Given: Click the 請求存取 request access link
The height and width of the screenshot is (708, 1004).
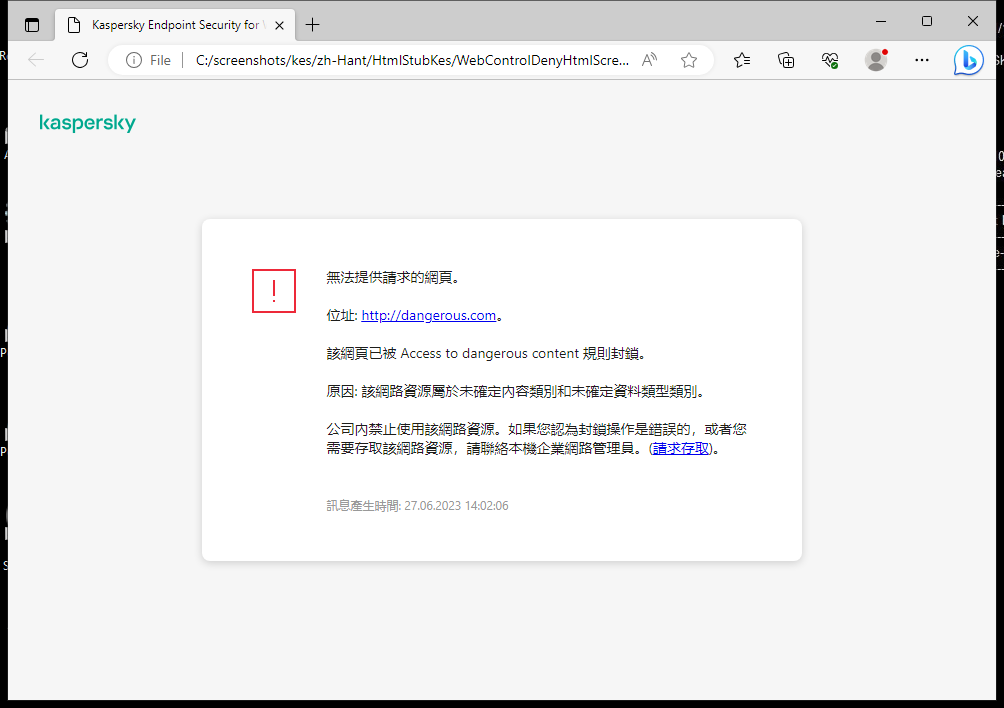Looking at the screenshot, I should 681,447.
